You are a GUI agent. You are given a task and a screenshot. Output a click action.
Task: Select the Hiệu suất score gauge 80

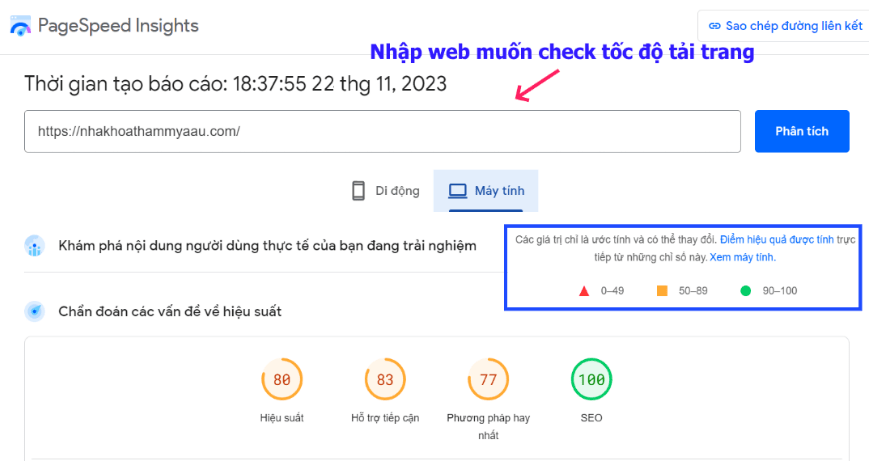[282, 380]
